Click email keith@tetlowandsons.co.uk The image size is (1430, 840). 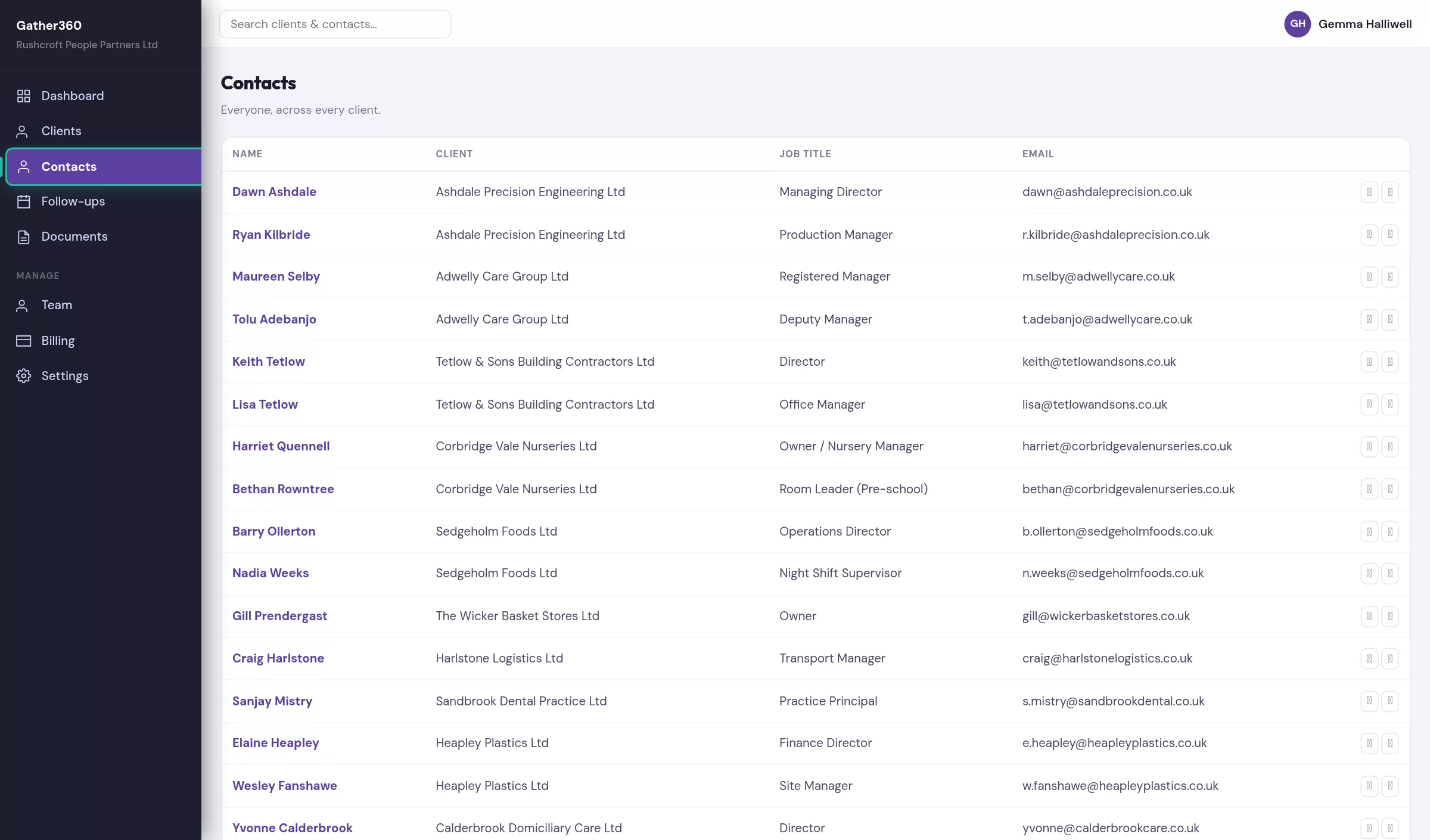1099,362
